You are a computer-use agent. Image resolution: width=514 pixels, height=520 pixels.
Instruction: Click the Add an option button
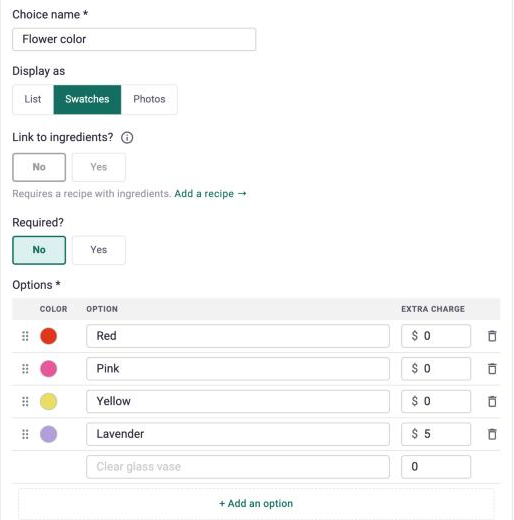click(256, 503)
